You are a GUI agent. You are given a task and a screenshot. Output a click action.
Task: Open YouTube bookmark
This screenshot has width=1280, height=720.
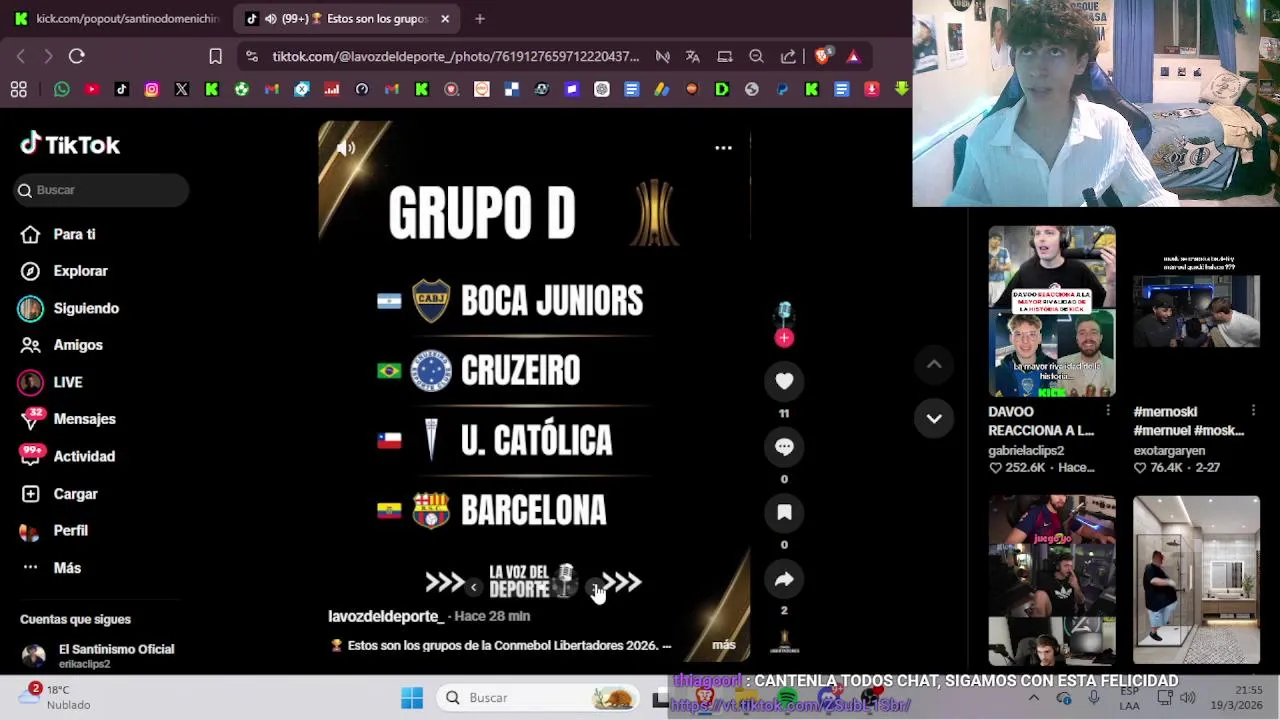pos(92,90)
